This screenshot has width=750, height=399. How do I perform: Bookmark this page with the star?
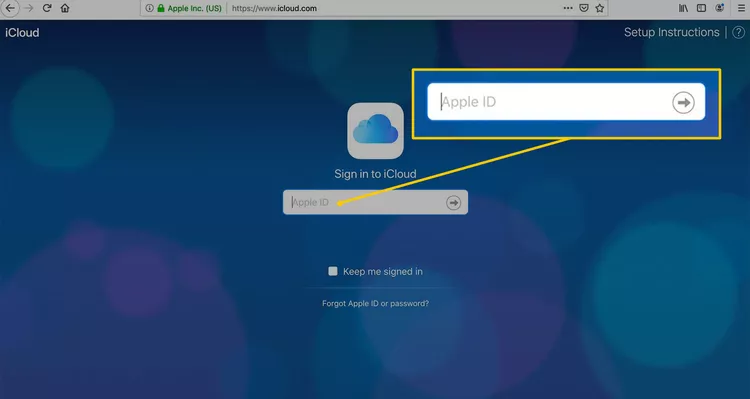(x=600, y=8)
